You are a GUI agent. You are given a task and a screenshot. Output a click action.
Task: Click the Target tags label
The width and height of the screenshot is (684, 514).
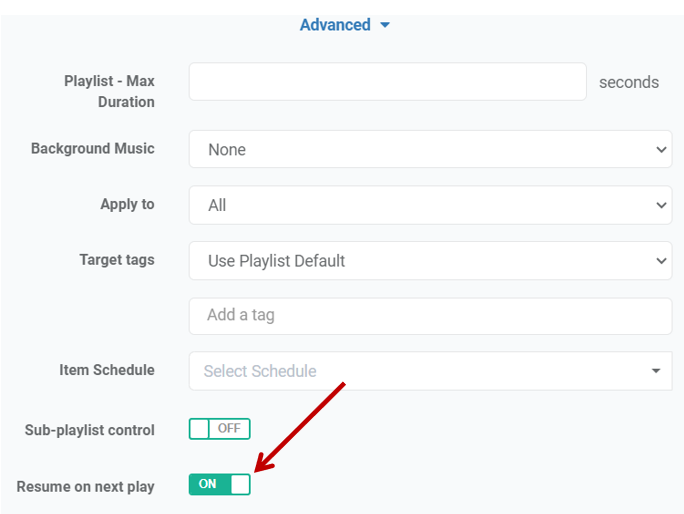click(x=117, y=260)
